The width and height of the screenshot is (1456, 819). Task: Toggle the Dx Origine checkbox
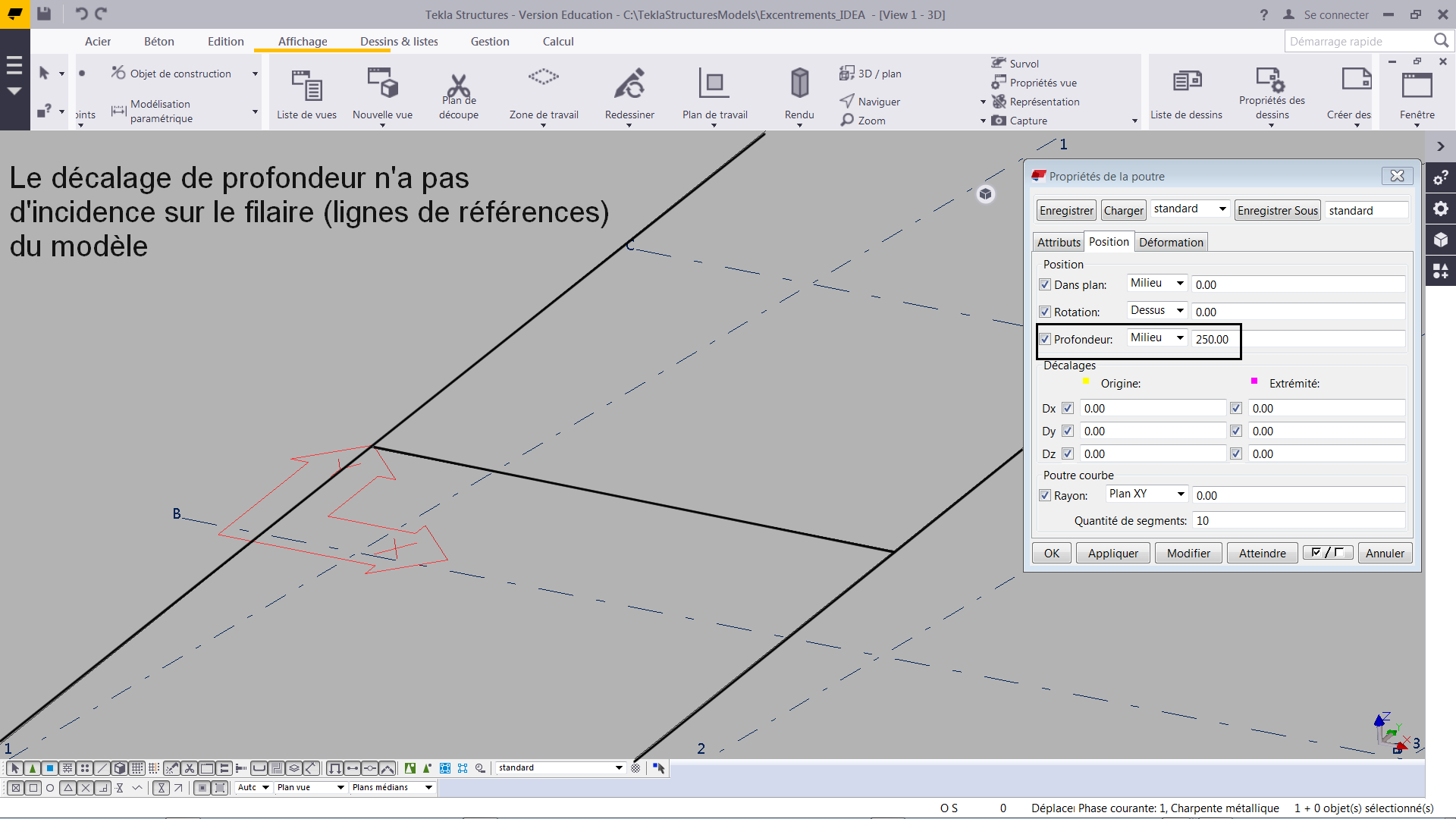(x=1068, y=408)
